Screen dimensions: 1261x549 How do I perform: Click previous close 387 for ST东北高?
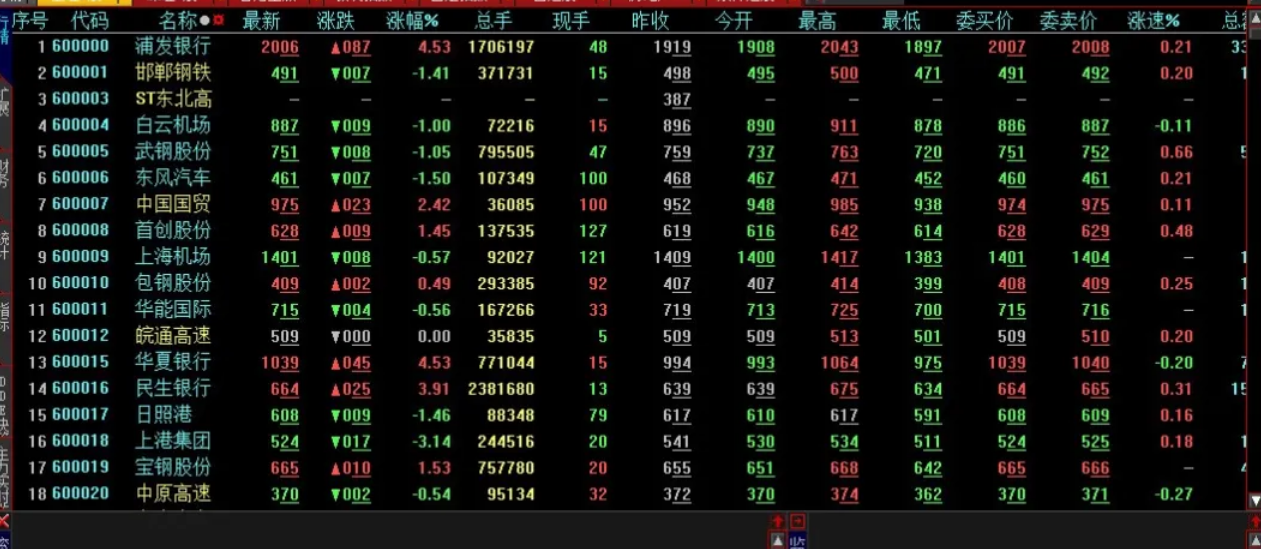(677, 100)
